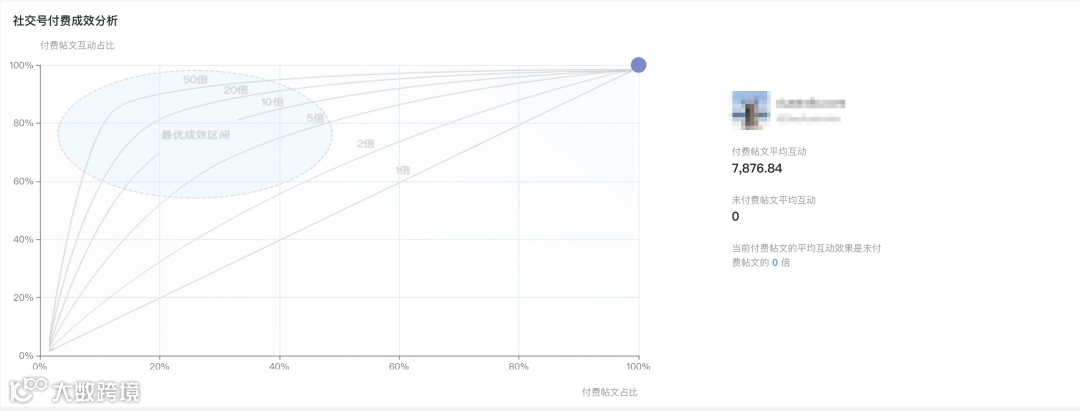Click the 社交号付费成效分析 title

click(x=69, y=20)
